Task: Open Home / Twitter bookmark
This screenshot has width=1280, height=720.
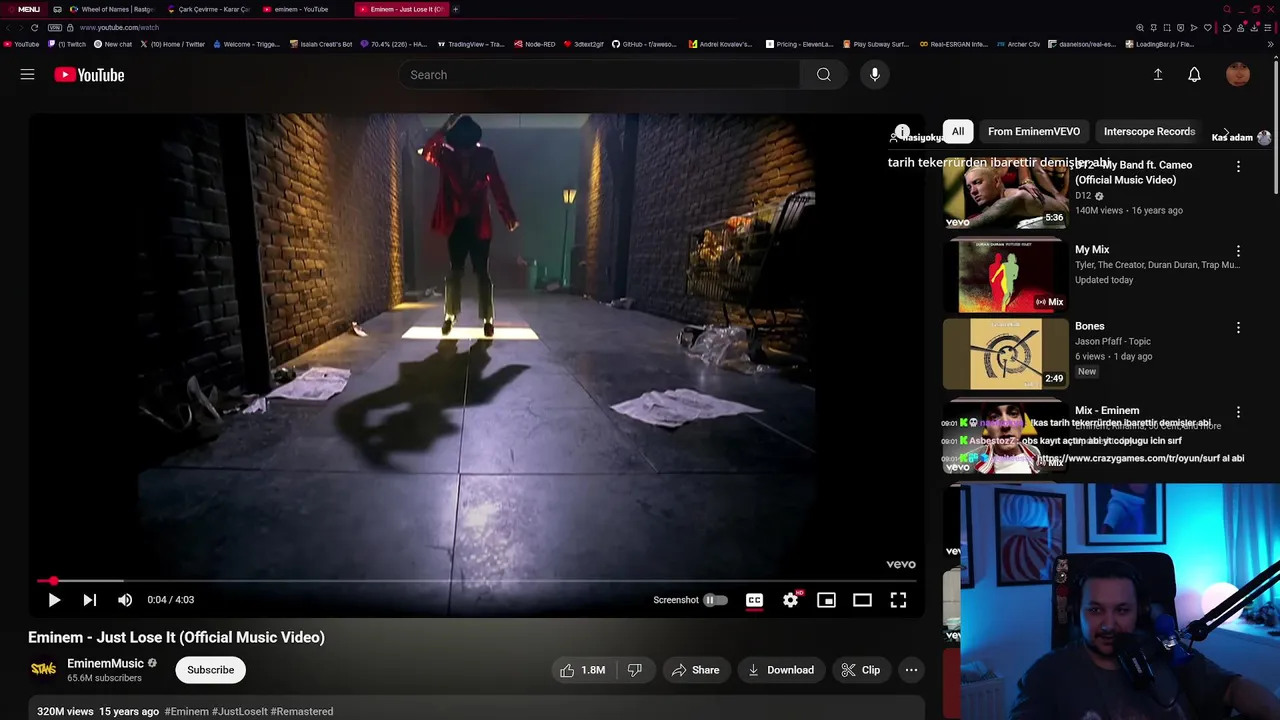Action: coord(172,44)
